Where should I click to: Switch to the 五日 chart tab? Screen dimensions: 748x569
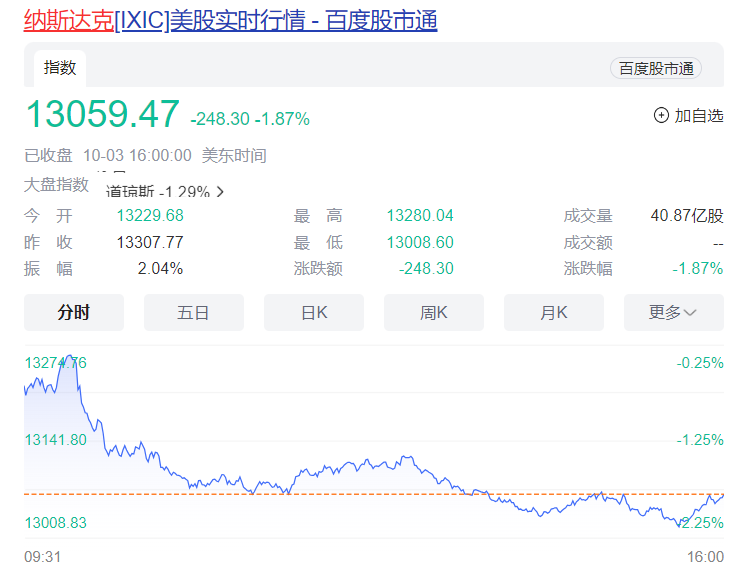pyautogui.click(x=194, y=312)
